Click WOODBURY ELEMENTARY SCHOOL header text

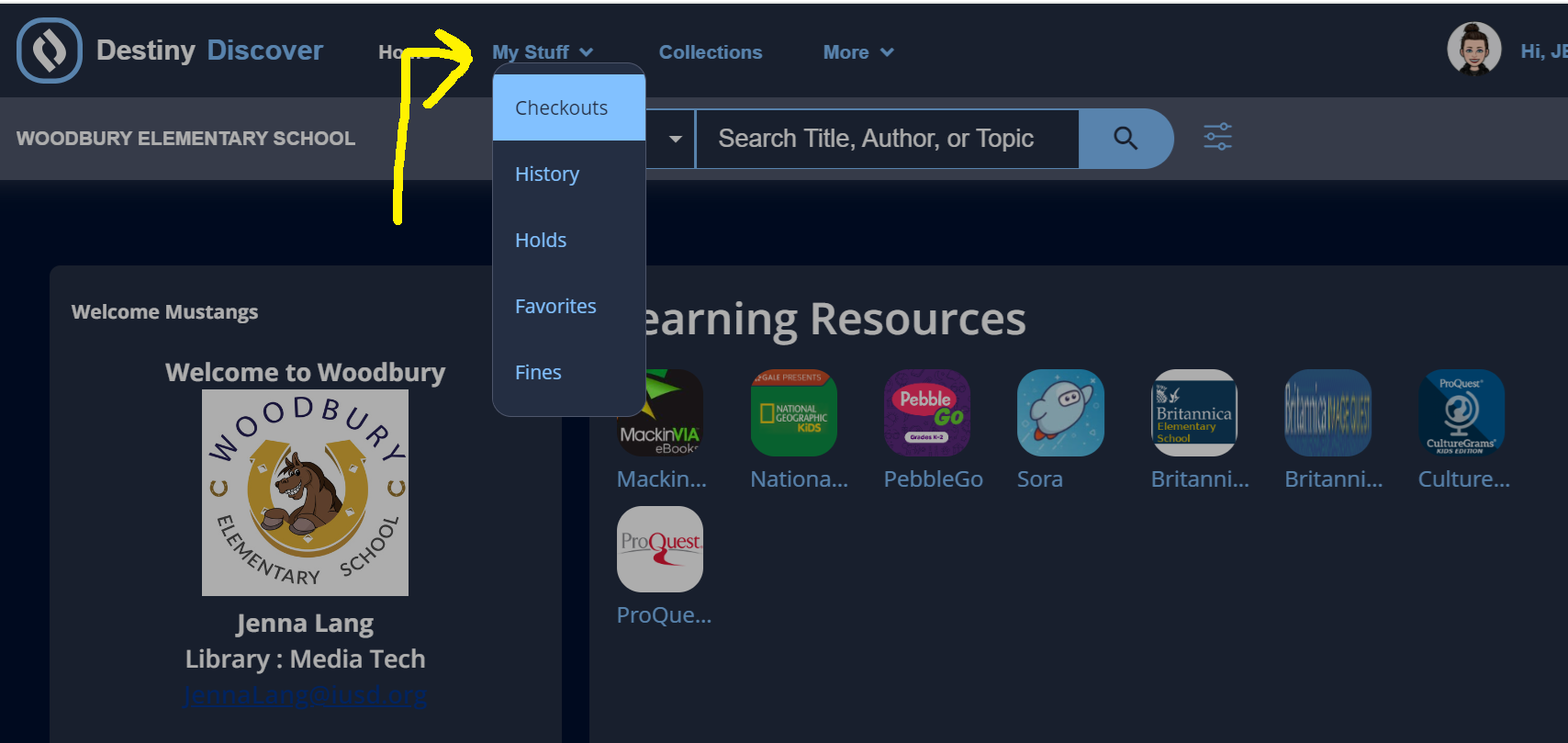185,138
